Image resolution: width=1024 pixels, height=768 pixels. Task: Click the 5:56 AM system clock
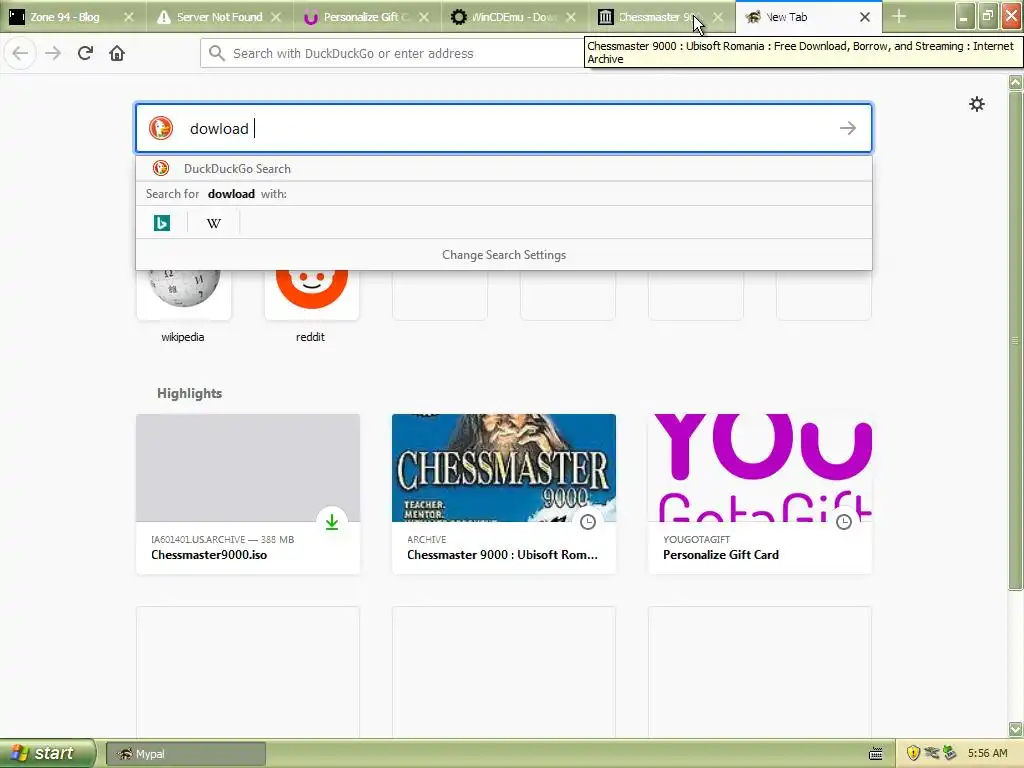coord(987,754)
